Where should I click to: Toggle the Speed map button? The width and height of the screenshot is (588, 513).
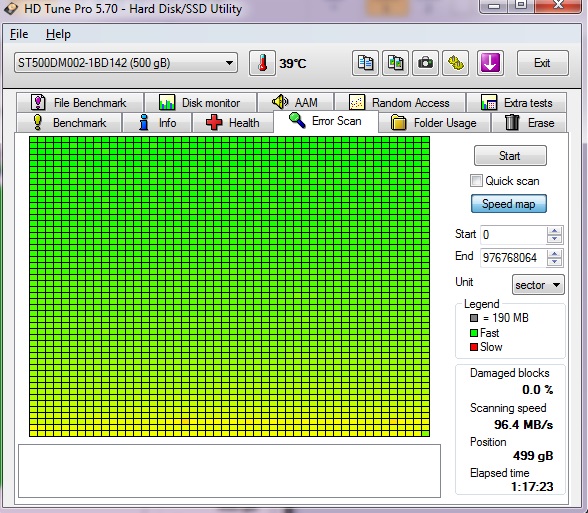pos(508,204)
